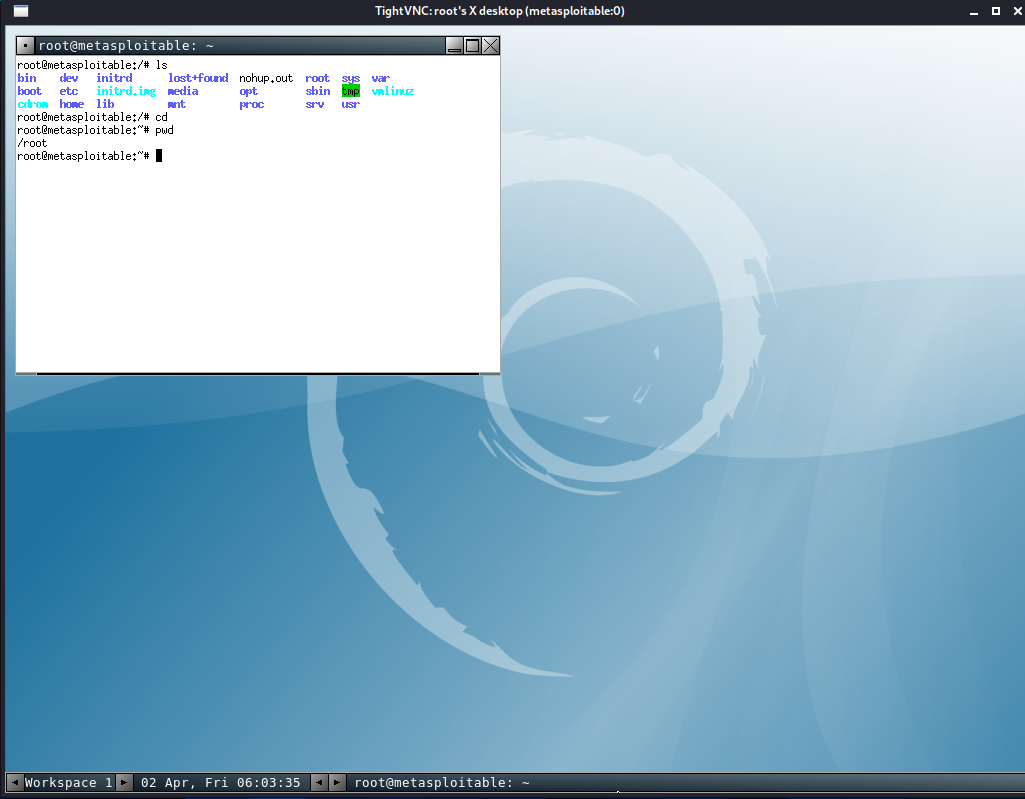Click the 'cdrom' link name
The height and width of the screenshot is (799, 1025).
click(x=33, y=104)
